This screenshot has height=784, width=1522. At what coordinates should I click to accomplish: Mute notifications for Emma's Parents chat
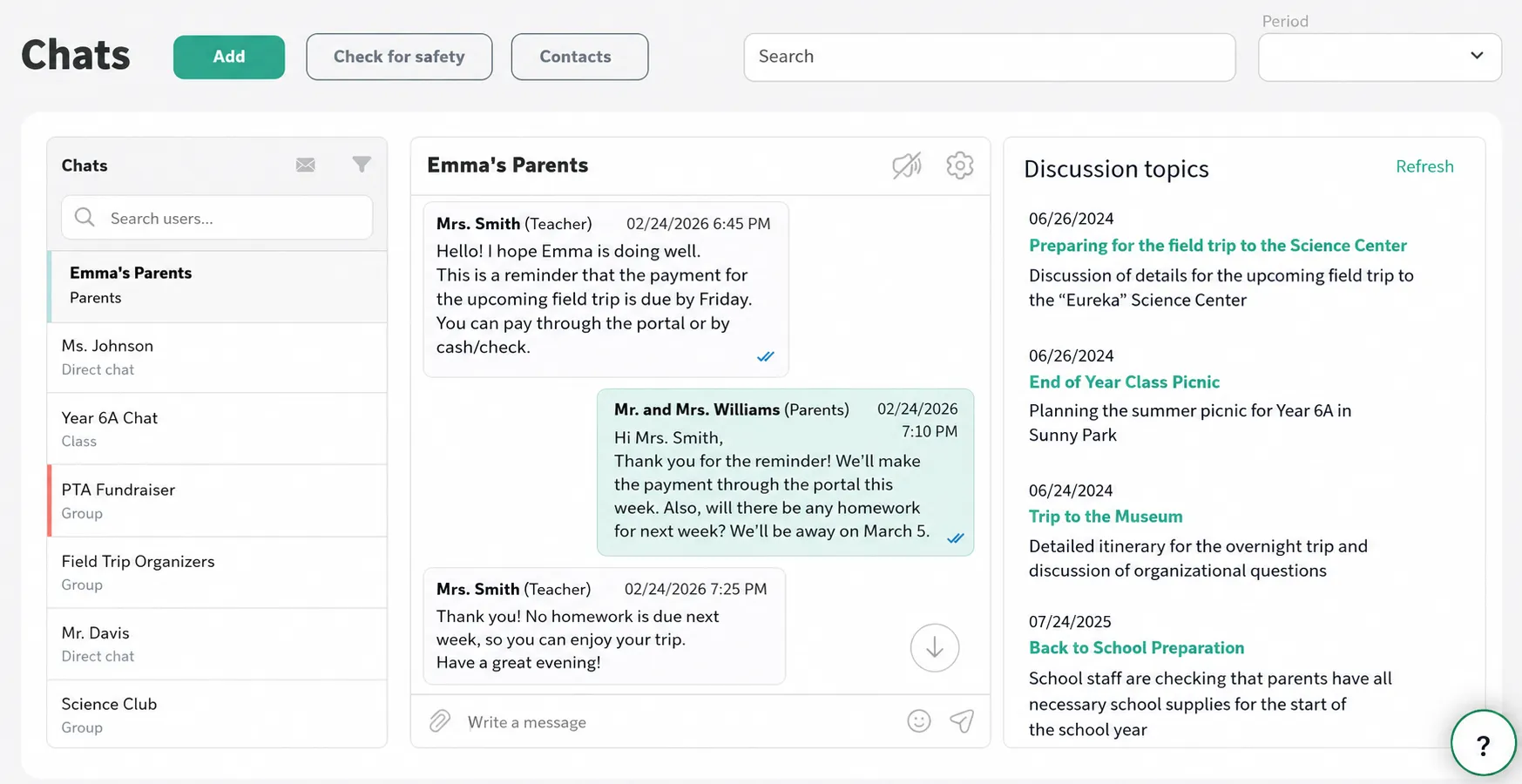tap(907, 166)
